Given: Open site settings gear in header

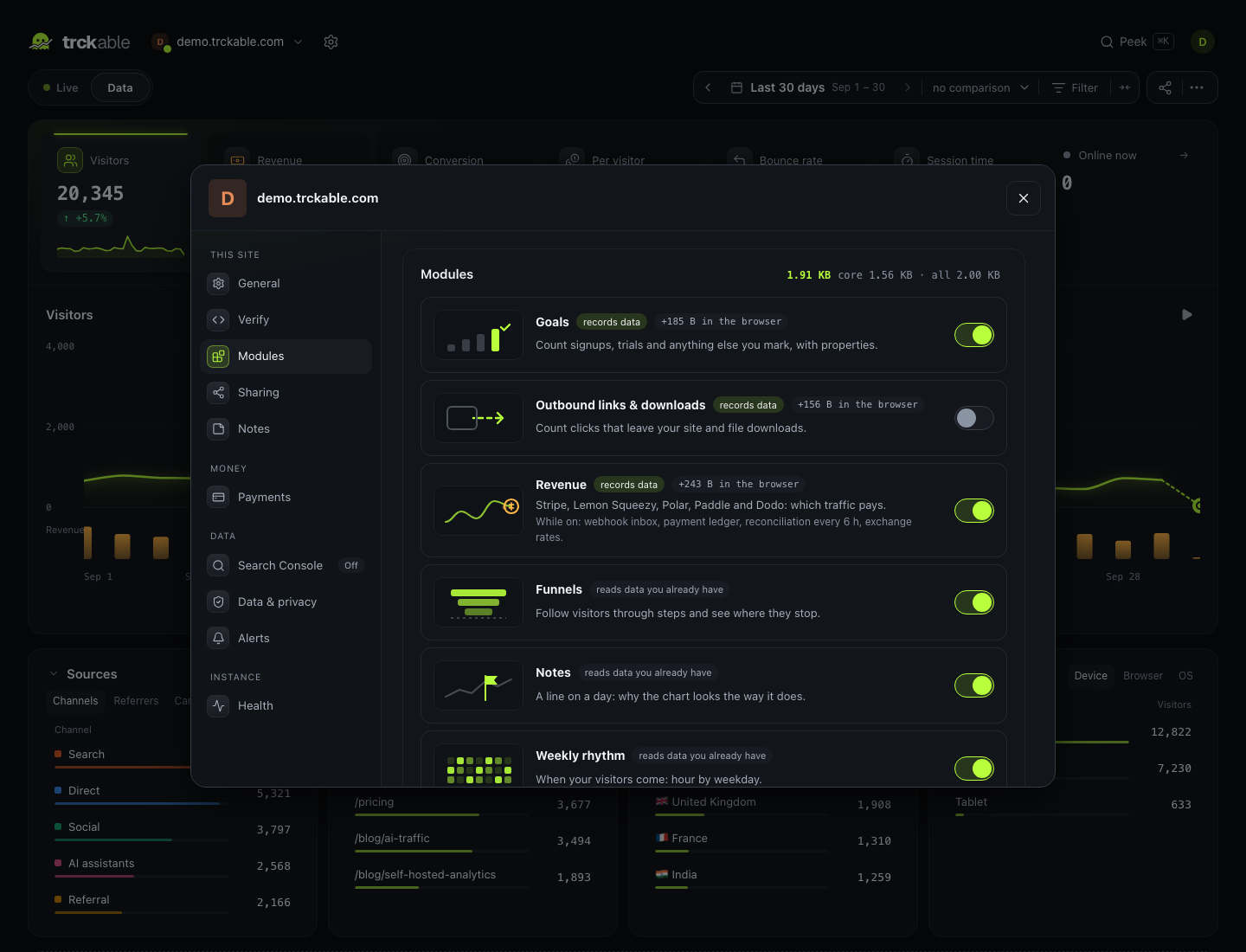Looking at the screenshot, I should (331, 42).
